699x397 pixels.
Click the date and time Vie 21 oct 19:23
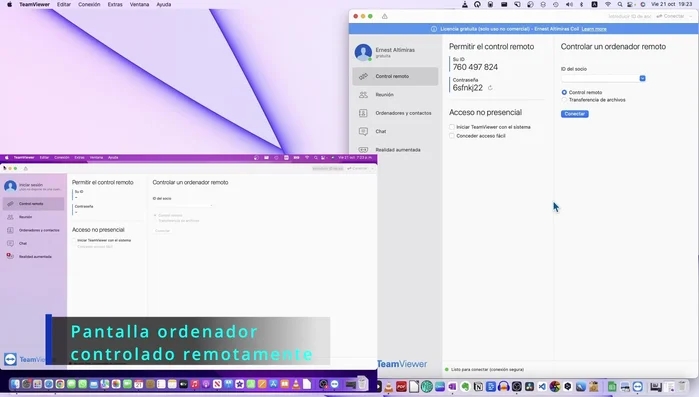(x=672, y=4)
